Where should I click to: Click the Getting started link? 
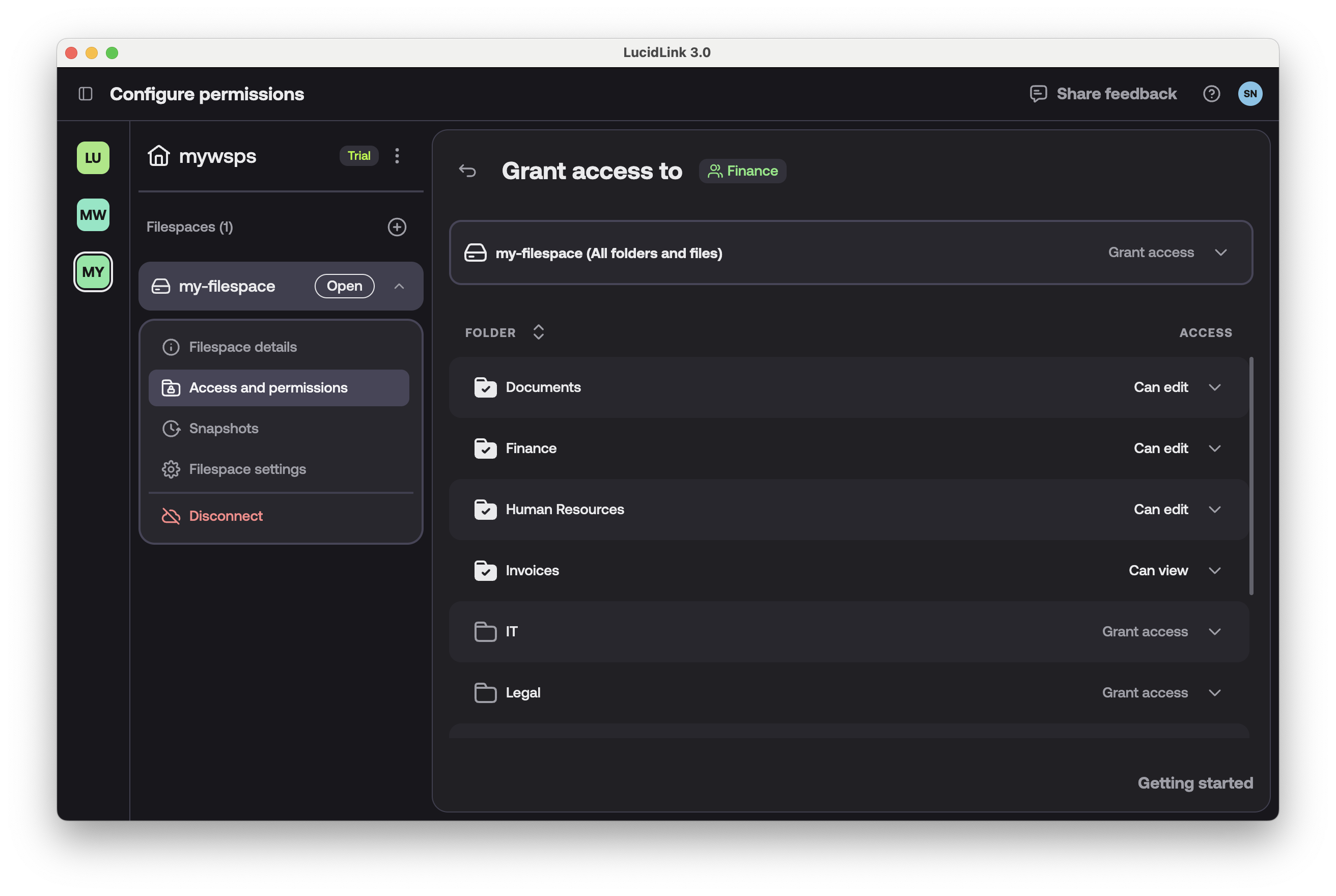pos(1194,783)
